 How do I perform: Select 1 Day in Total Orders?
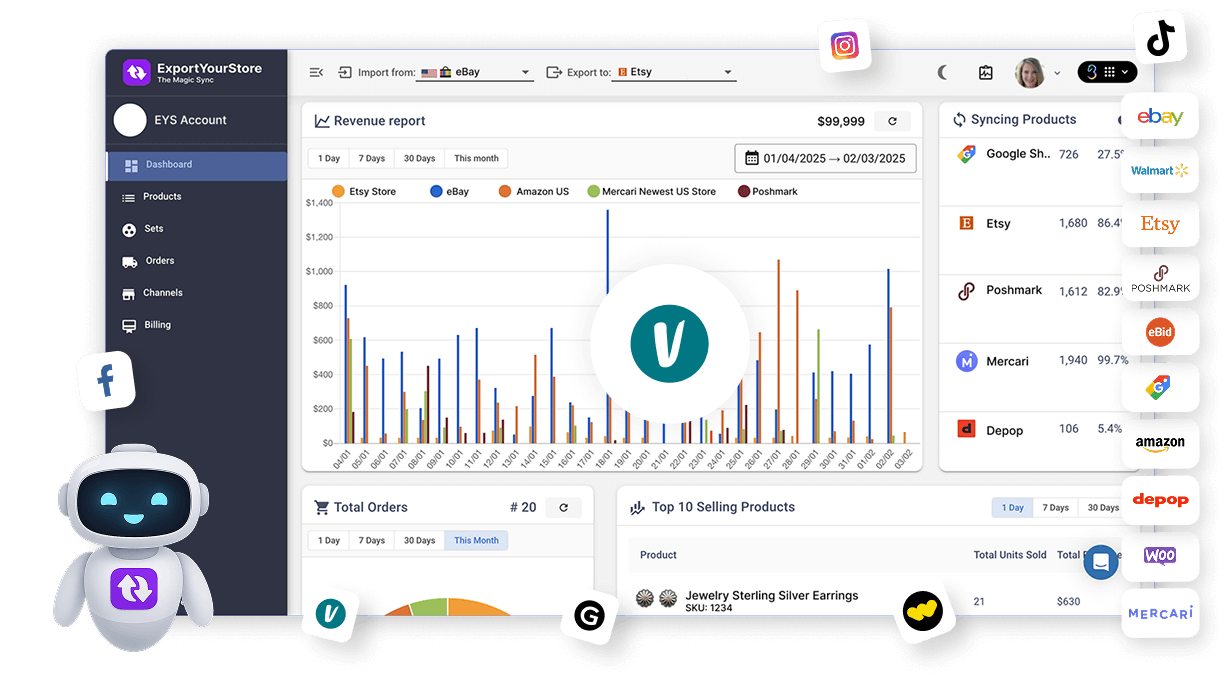(329, 541)
